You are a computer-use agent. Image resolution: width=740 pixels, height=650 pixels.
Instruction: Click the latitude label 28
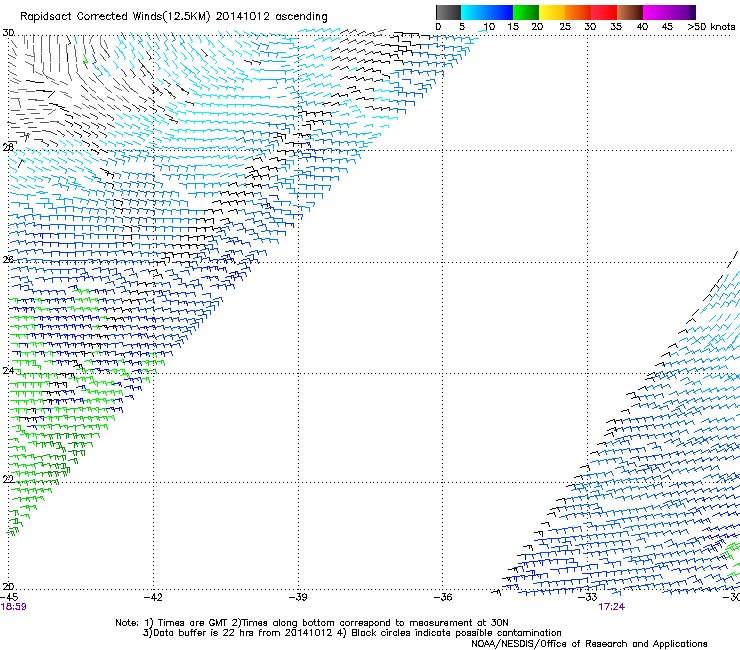[x=8, y=147]
